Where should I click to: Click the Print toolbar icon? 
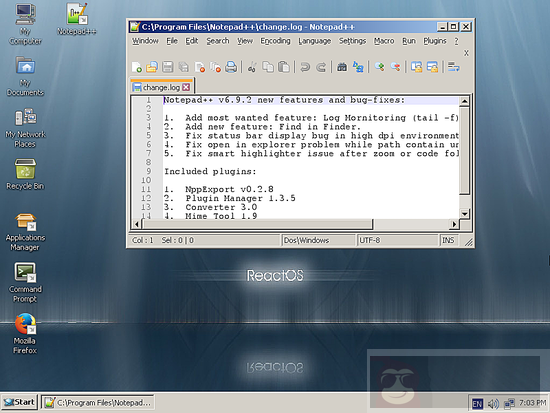click(x=231, y=67)
